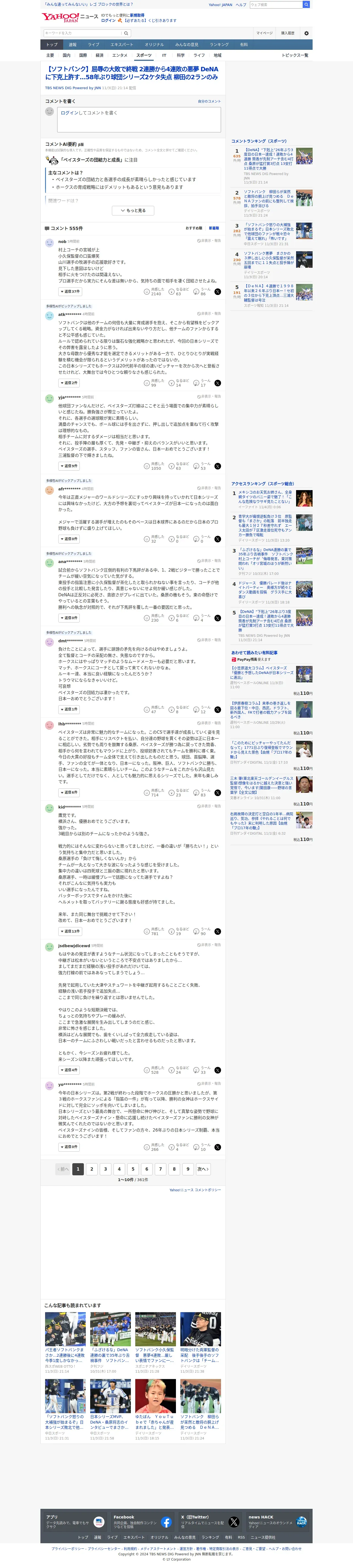
Task: Expand AI summary with もっと見る
Action: pyautogui.click(x=133, y=211)
